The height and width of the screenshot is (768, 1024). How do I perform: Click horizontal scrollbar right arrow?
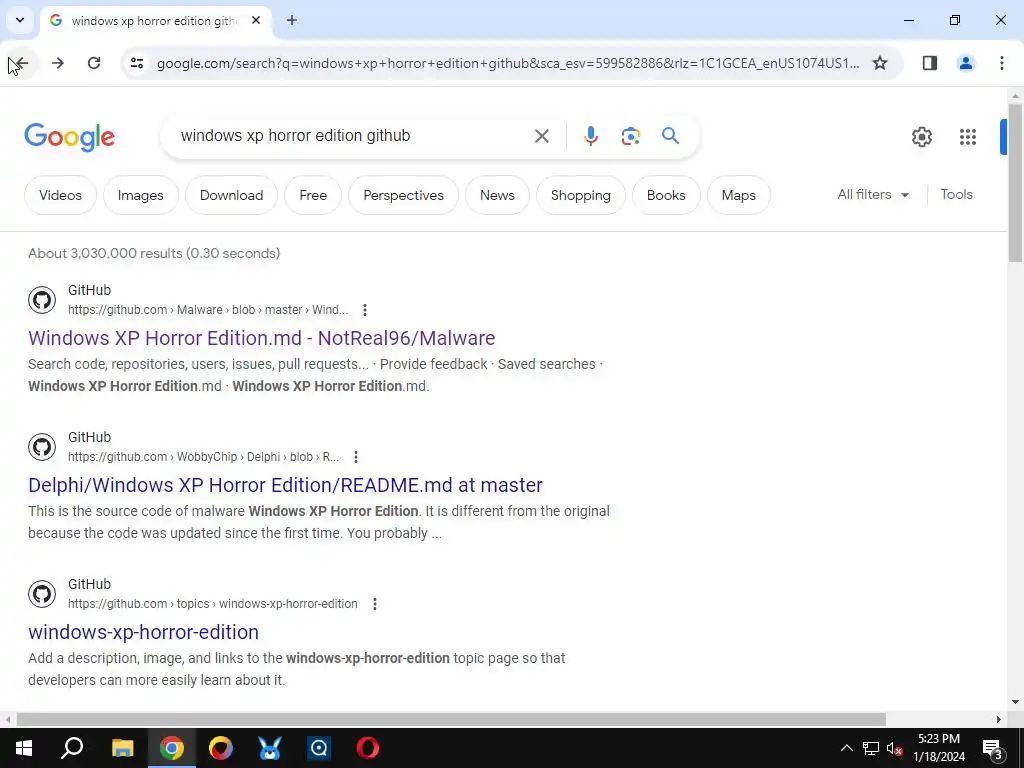[x=999, y=719]
